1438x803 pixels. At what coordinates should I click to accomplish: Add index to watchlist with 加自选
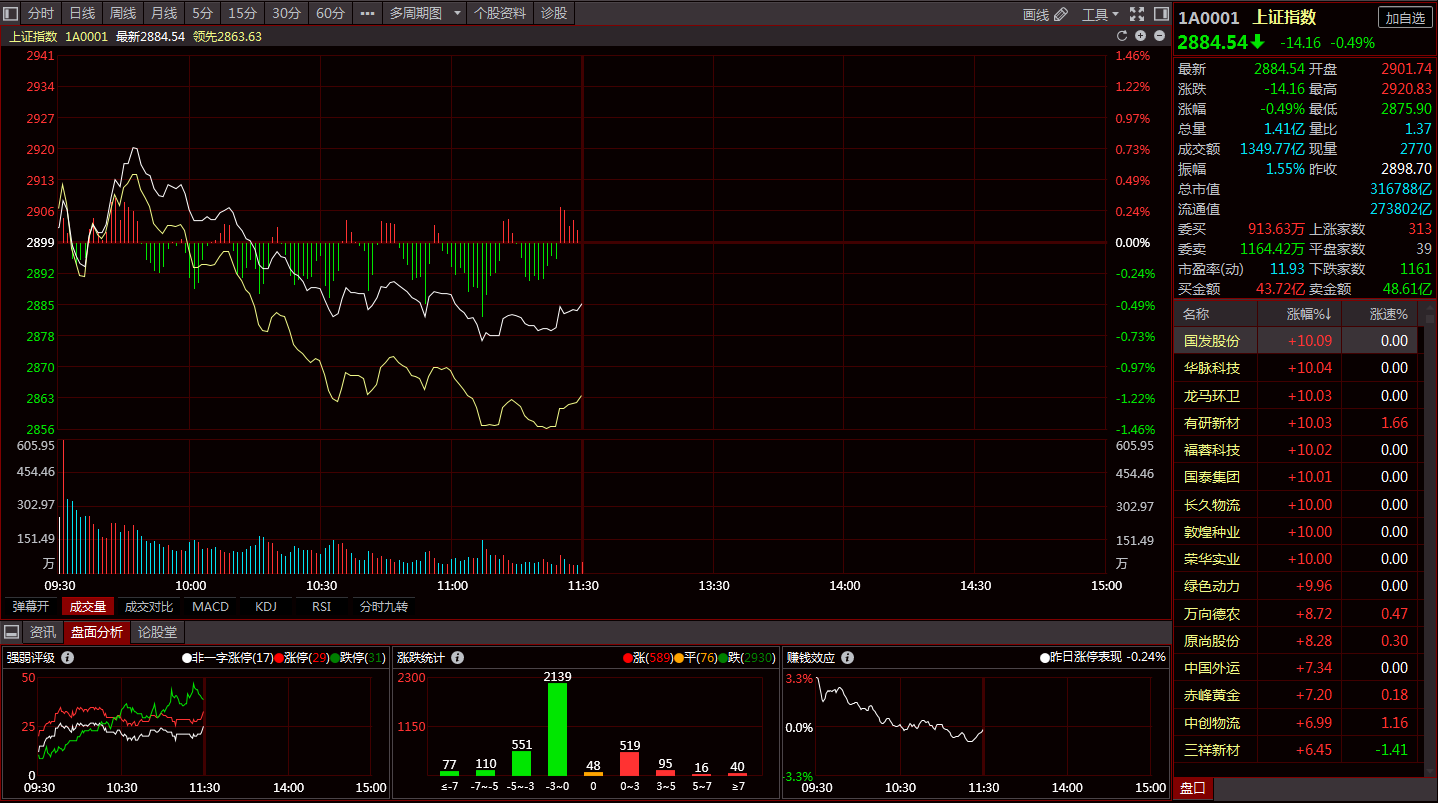(1404, 18)
